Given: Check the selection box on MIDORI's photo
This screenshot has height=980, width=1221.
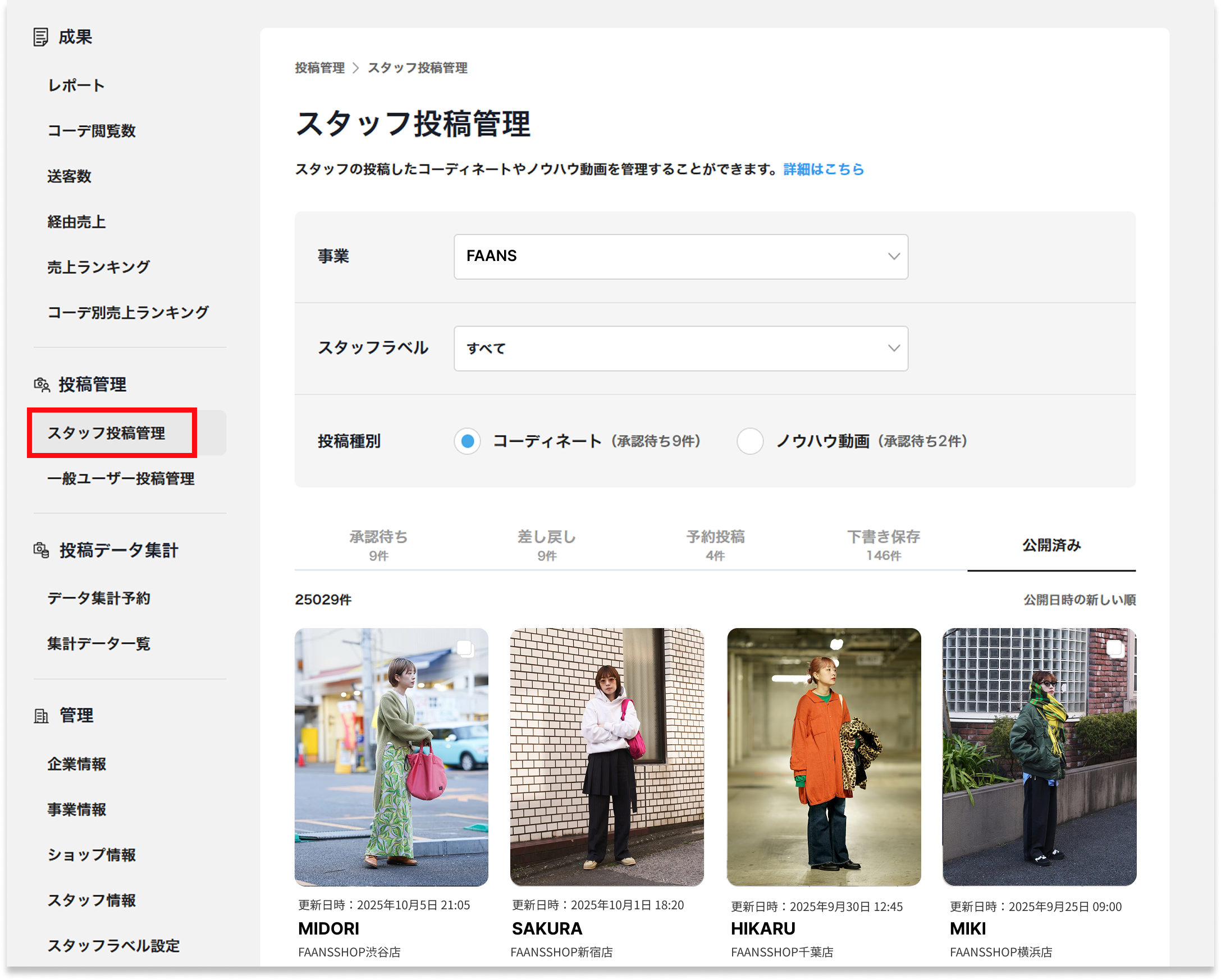Looking at the screenshot, I should pos(466,649).
